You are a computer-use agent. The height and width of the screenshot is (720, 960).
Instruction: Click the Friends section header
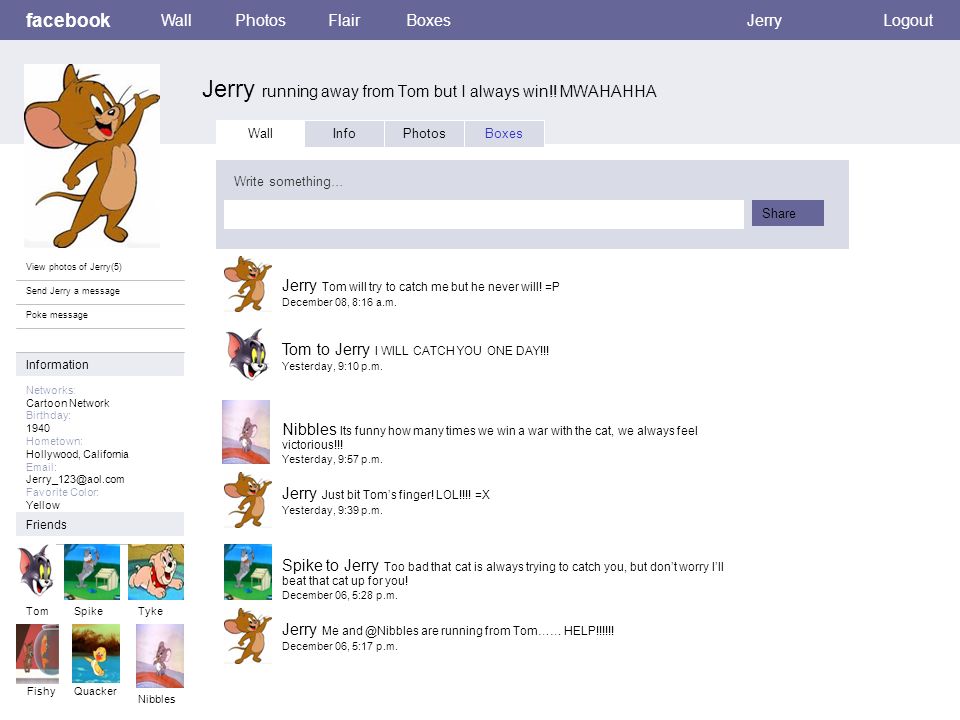click(100, 524)
